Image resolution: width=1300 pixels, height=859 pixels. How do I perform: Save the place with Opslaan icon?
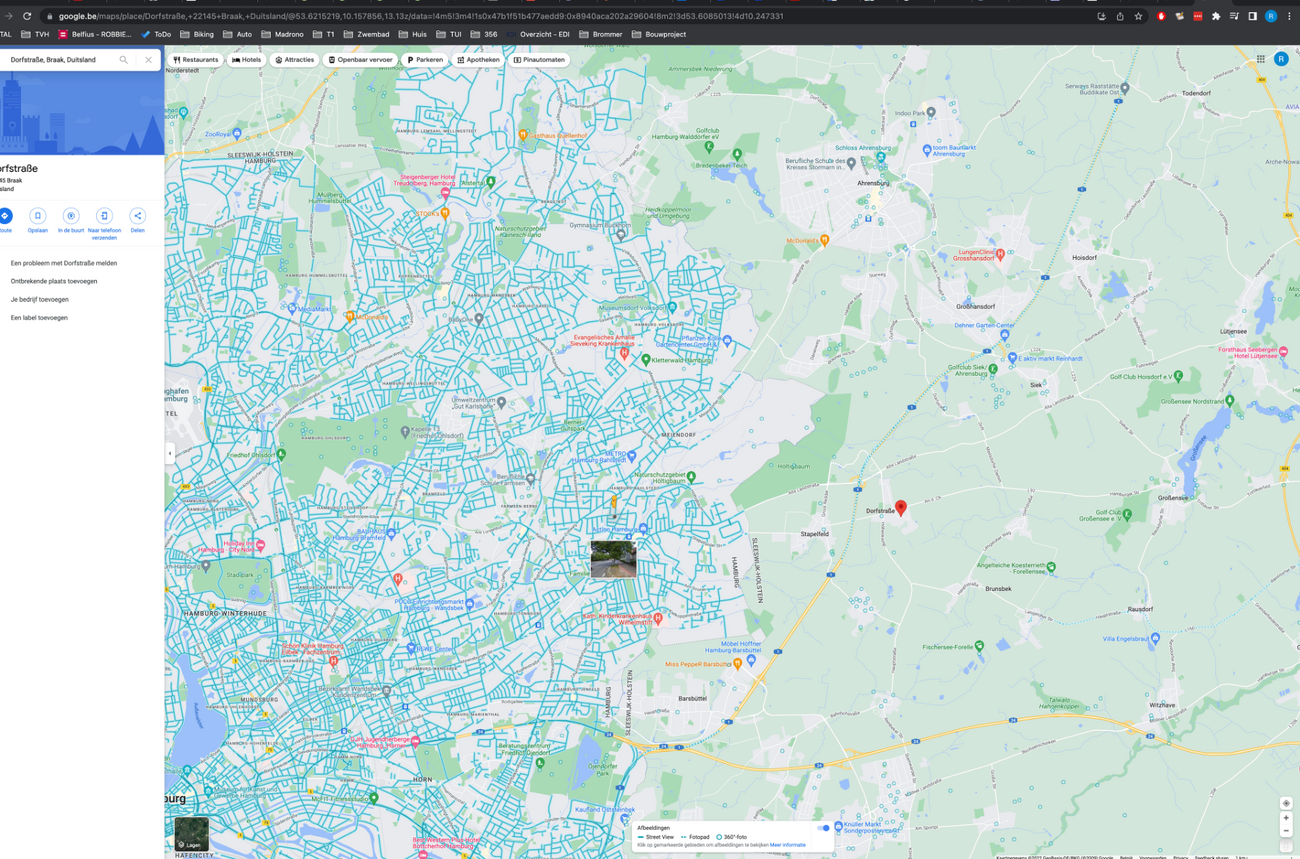point(38,216)
